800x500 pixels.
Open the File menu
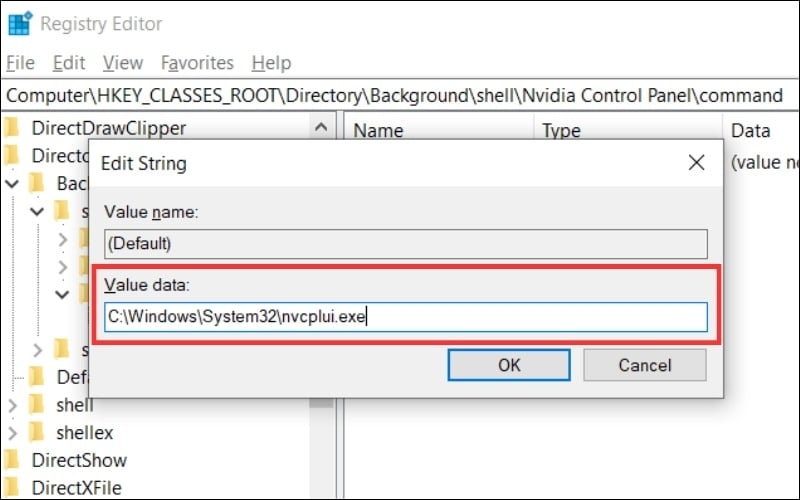20,63
